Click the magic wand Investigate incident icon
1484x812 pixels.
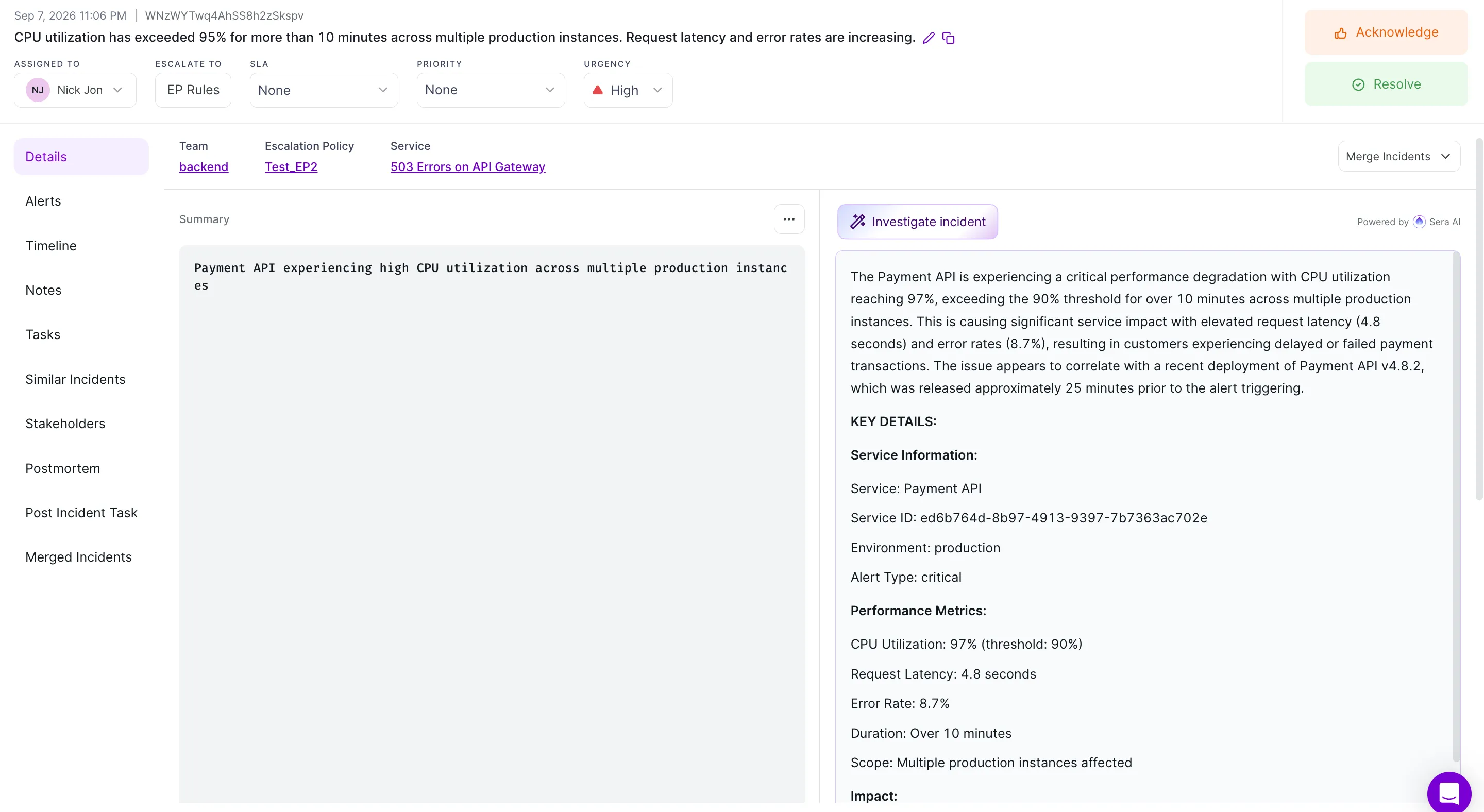[x=858, y=222]
